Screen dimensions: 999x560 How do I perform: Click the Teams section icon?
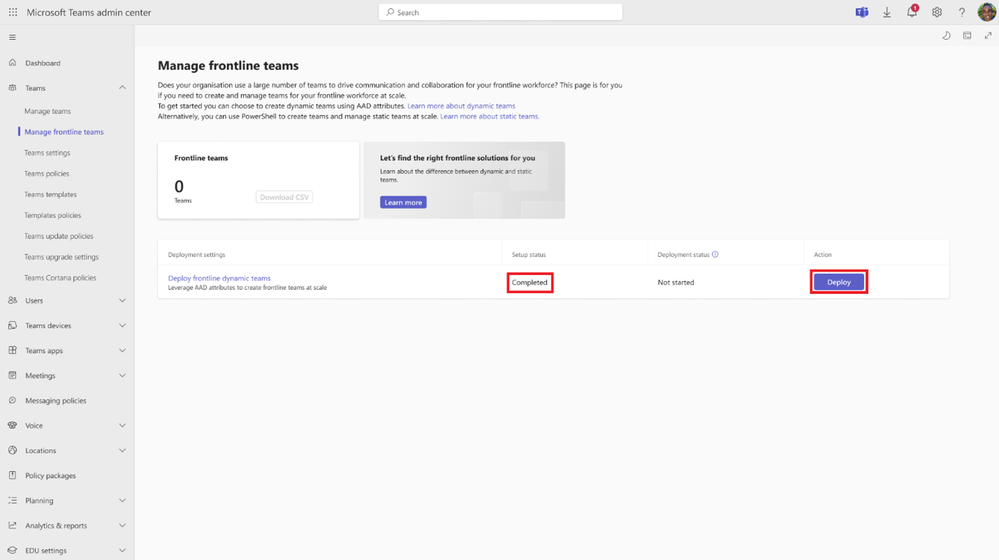click(x=12, y=88)
